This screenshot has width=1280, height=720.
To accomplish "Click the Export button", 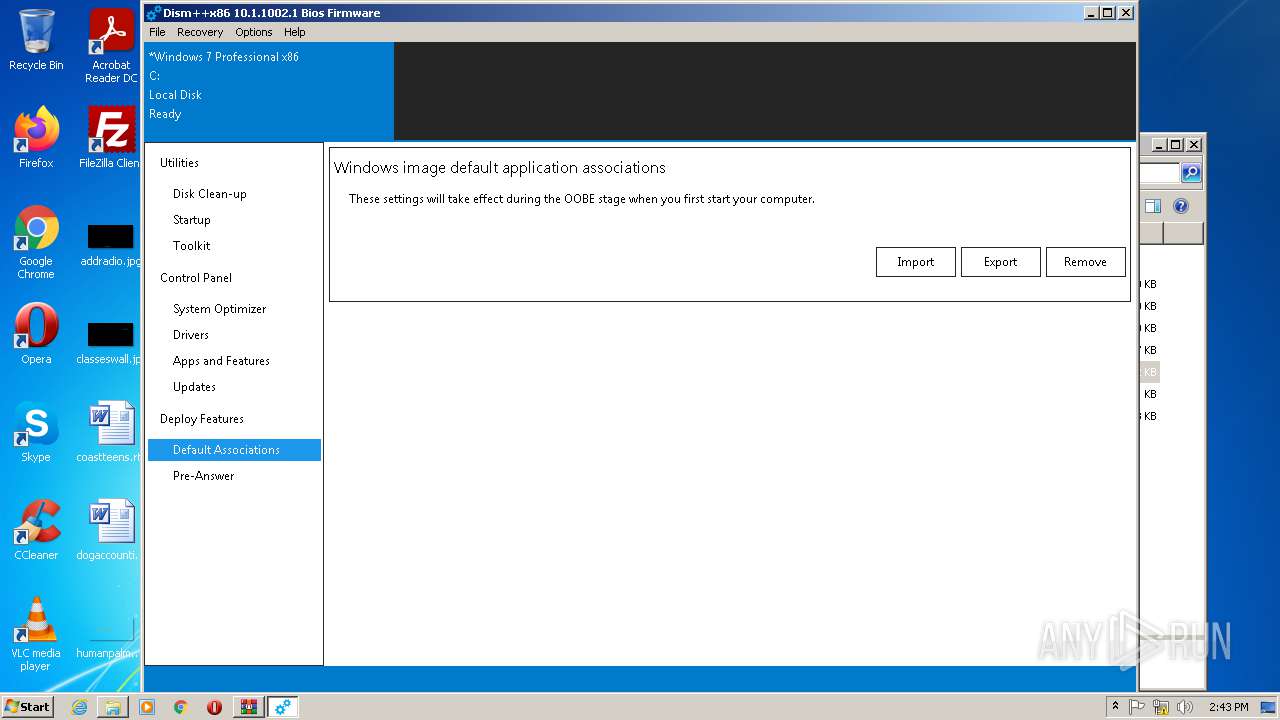I will [x=1001, y=262].
